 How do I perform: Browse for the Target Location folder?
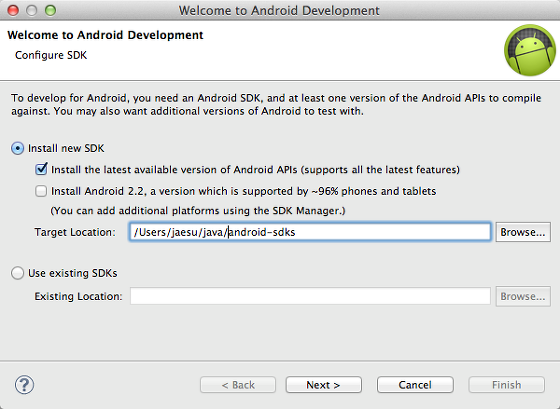[523, 232]
